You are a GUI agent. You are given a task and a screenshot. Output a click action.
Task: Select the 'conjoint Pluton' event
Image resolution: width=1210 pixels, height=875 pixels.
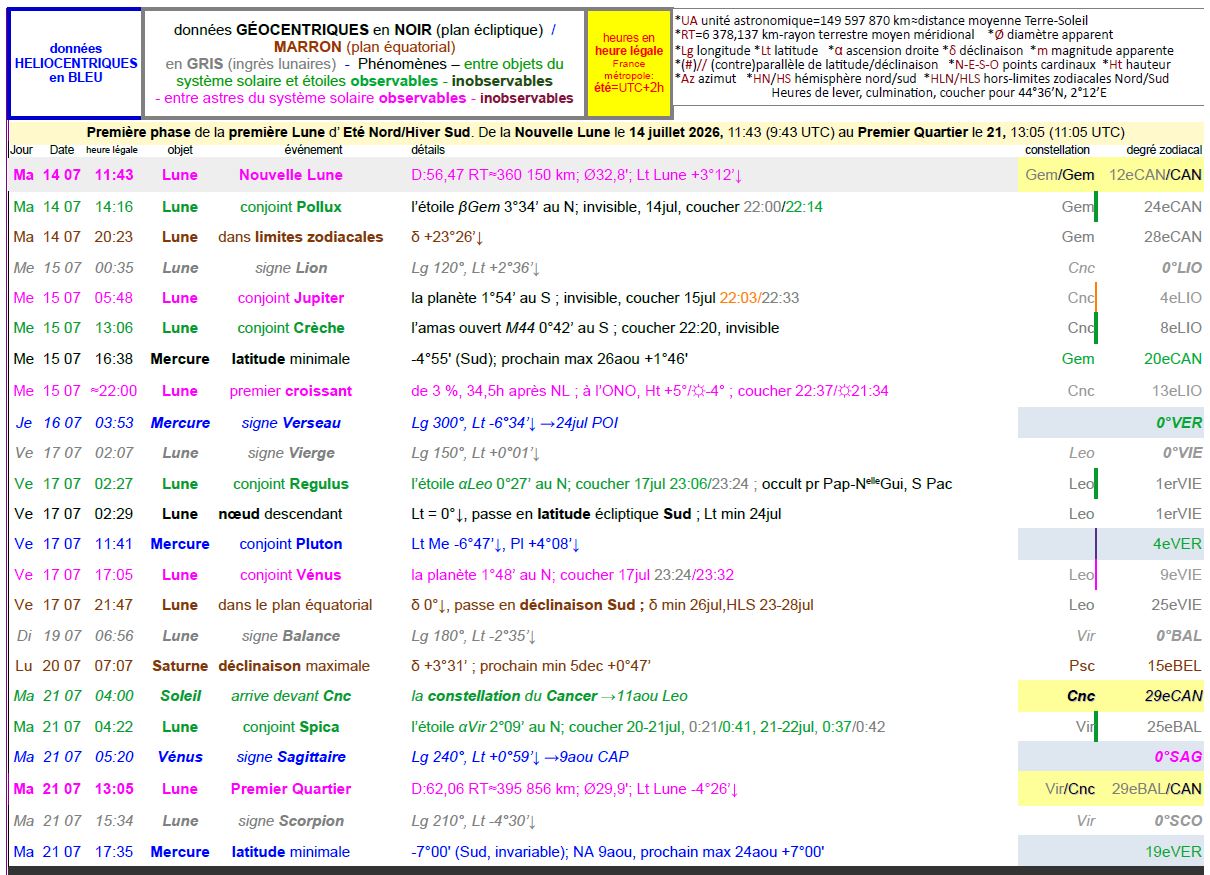coord(290,544)
